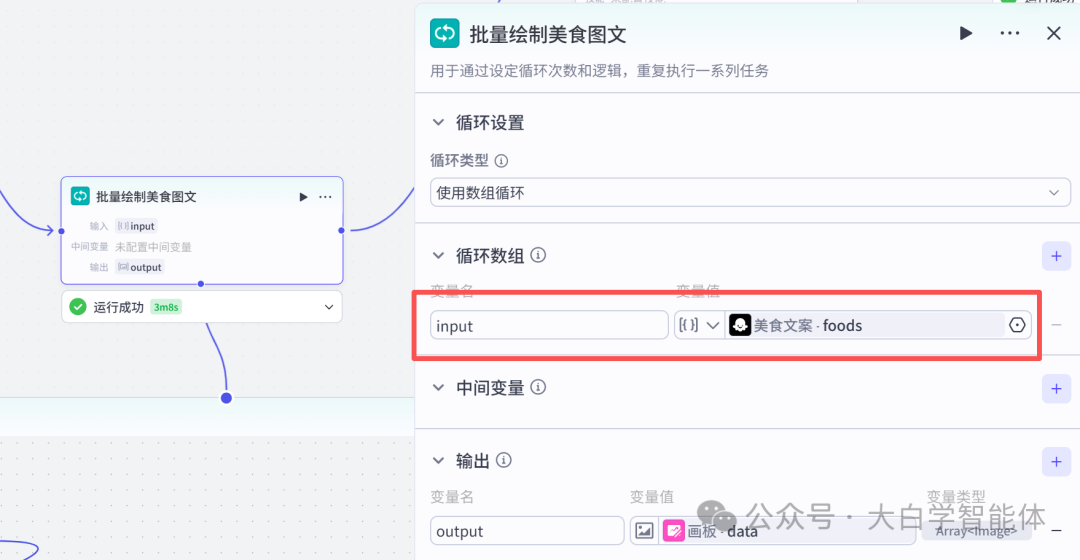Click the hexagon variable picker icon

[1017, 325]
